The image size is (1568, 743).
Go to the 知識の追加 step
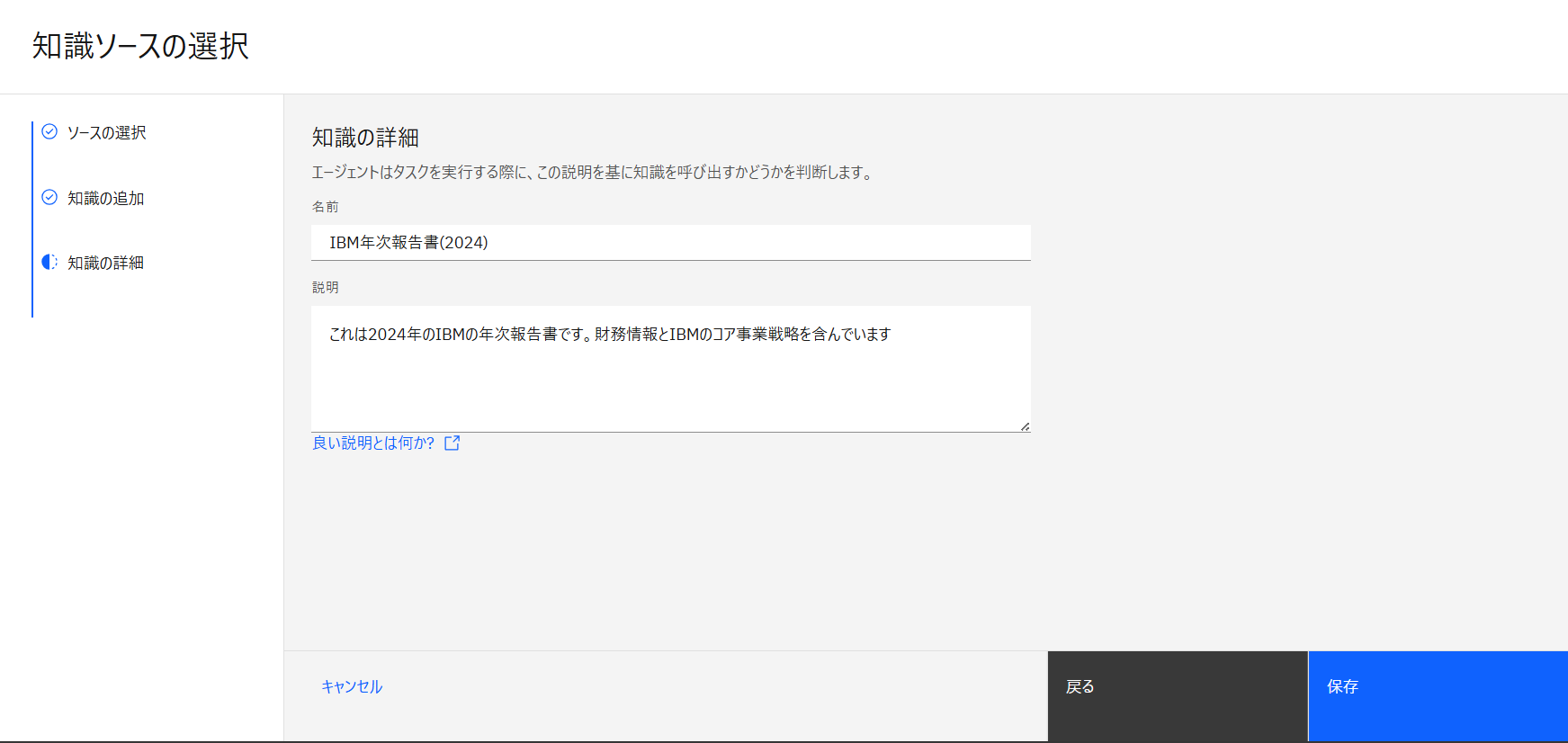(x=105, y=198)
